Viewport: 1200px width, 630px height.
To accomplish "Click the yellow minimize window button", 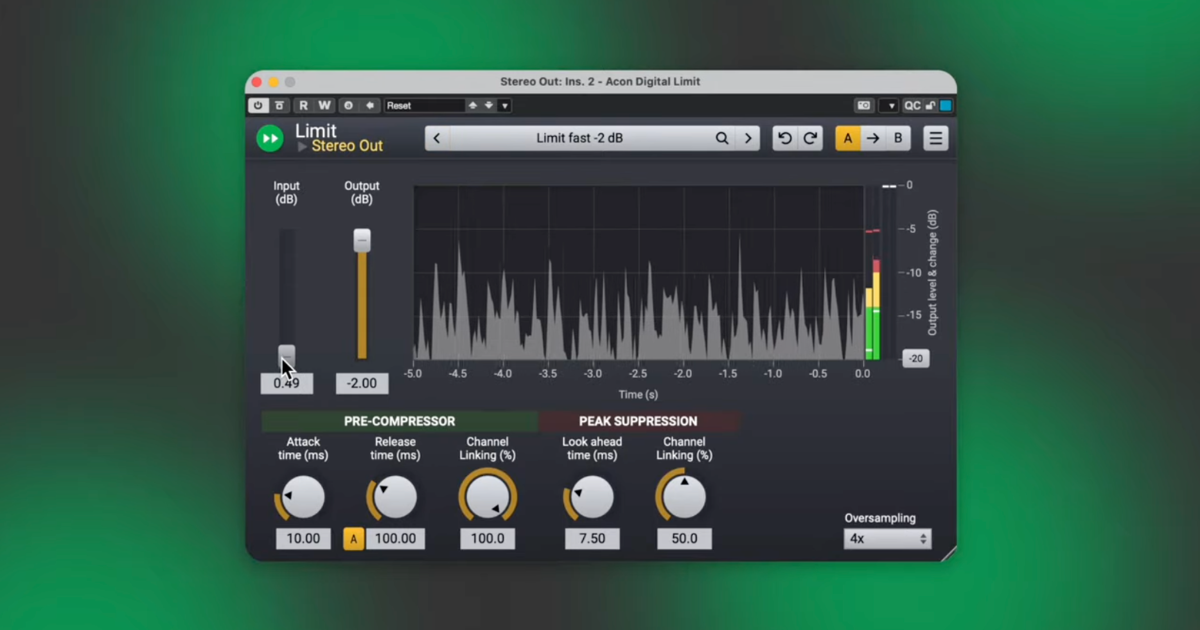I will click(x=273, y=82).
